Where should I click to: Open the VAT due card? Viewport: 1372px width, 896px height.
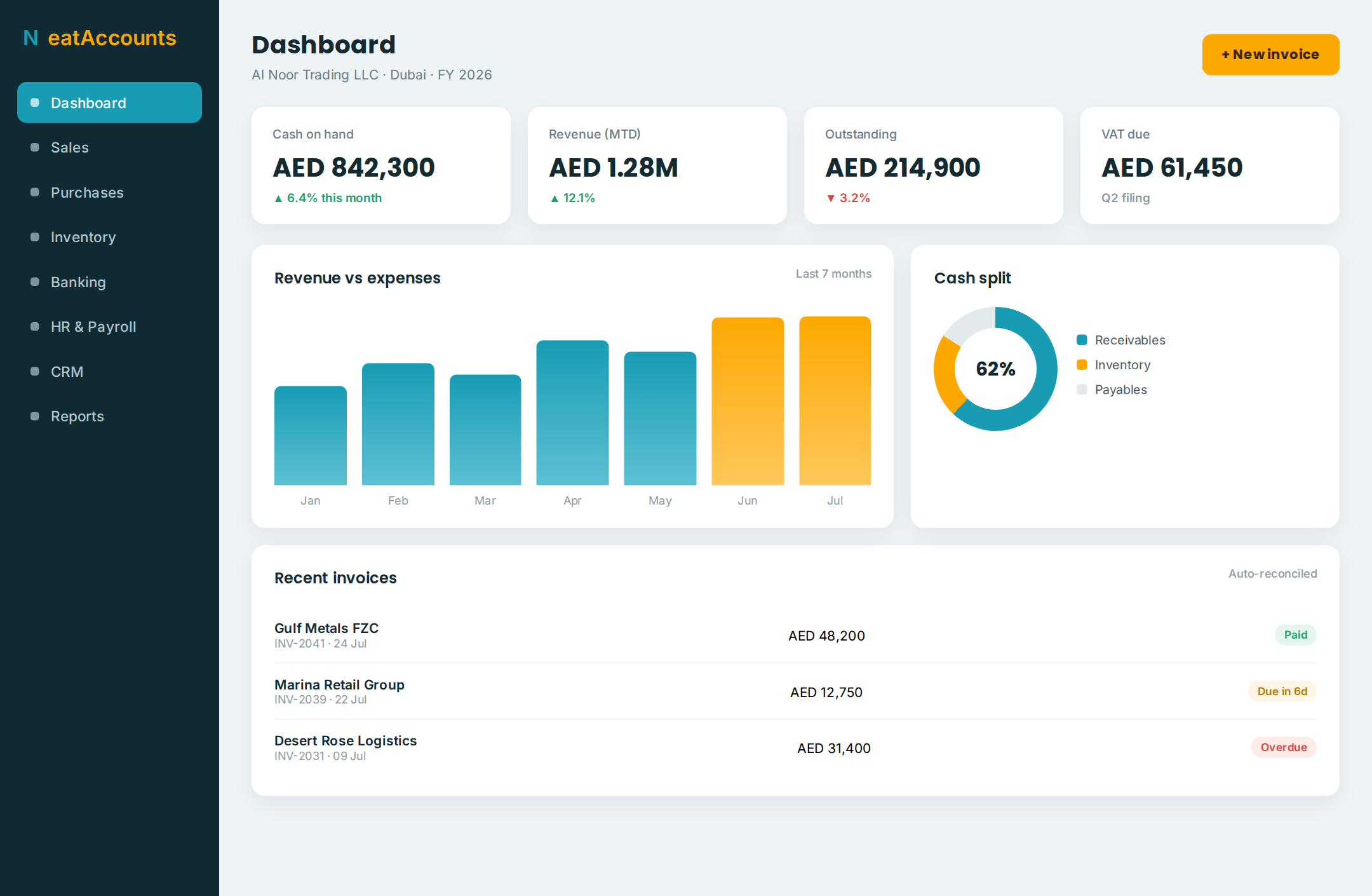[x=1210, y=165]
